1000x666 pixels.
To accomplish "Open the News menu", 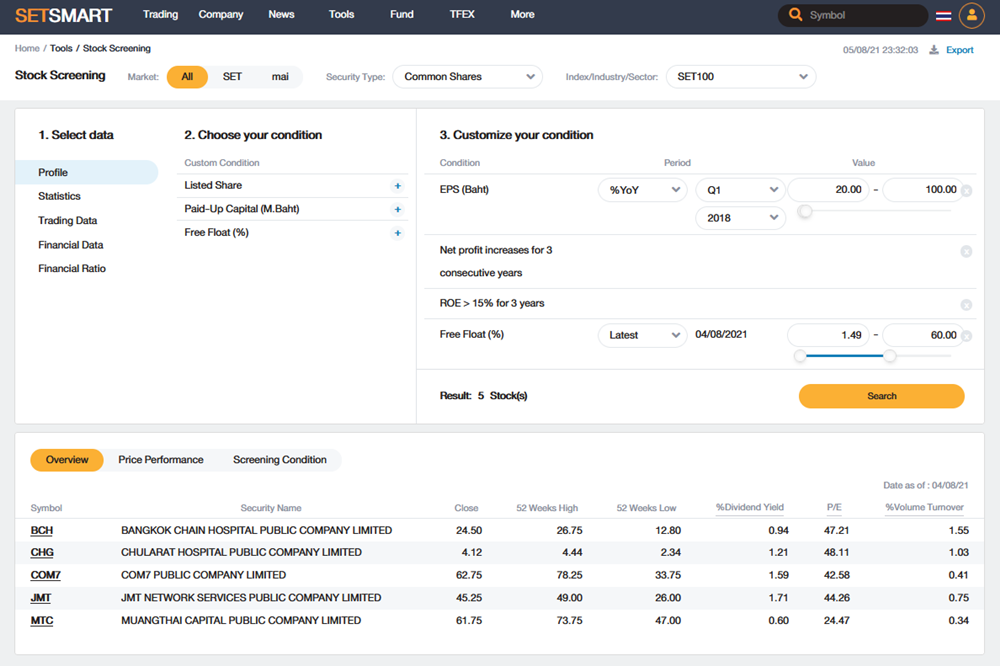I will pos(281,14).
